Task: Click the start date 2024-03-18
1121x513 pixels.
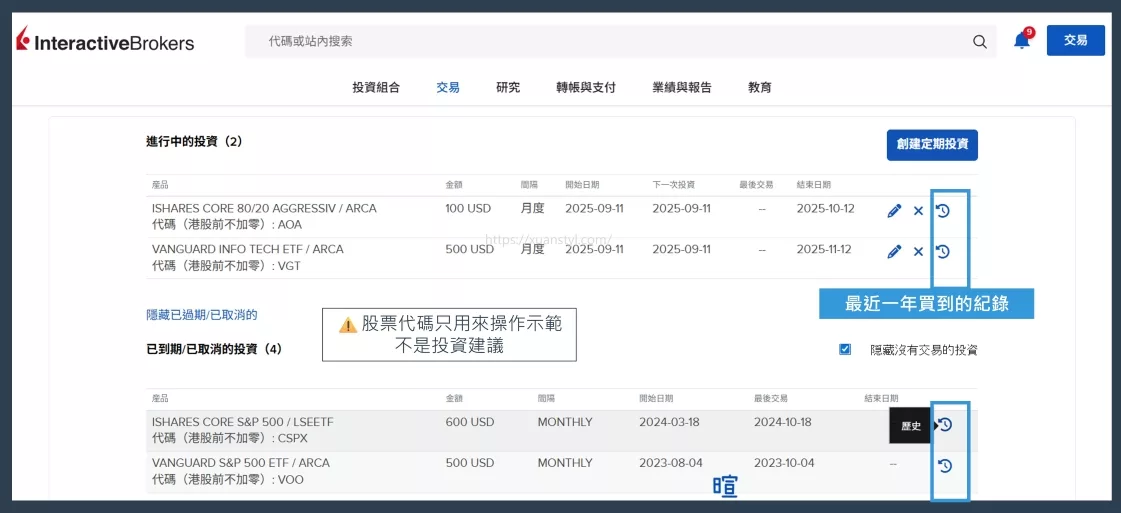Action: (669, 422)
